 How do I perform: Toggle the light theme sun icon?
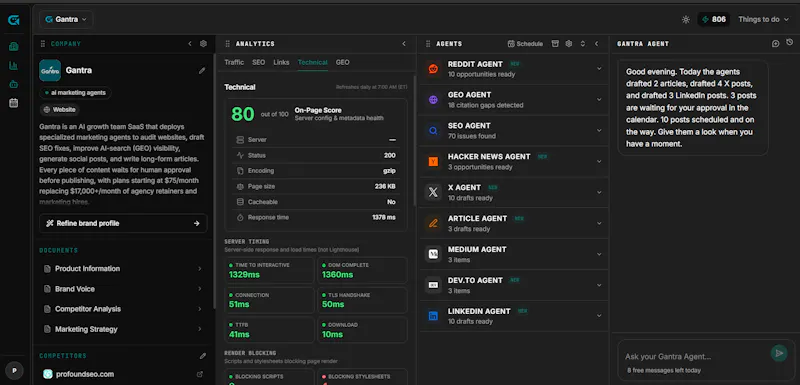point(686,19)
